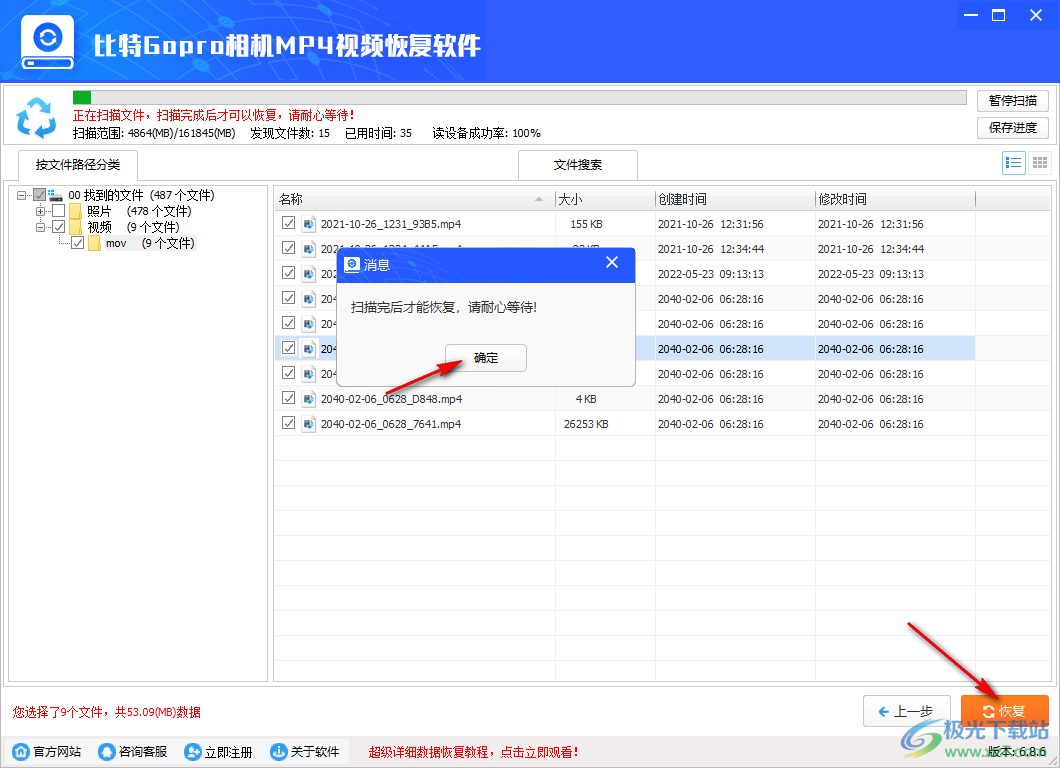Viewport: 1060px width, 768px height.
Task: Select the 2021-10-26 12:31:56 creation time cell
Action: pos(710,224)
